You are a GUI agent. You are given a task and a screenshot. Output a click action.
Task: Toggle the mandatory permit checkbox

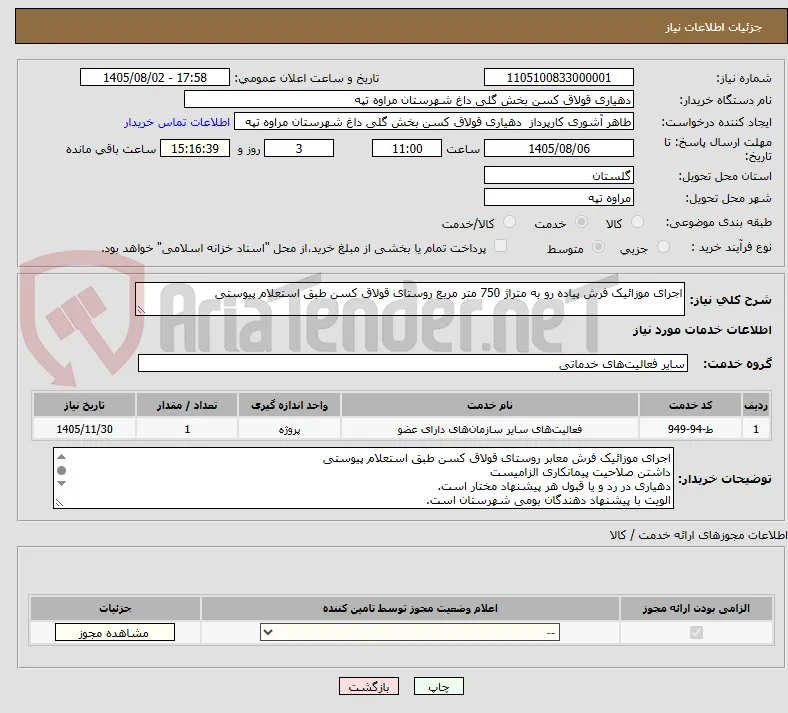pyautogui.click(x=696, y=632)
